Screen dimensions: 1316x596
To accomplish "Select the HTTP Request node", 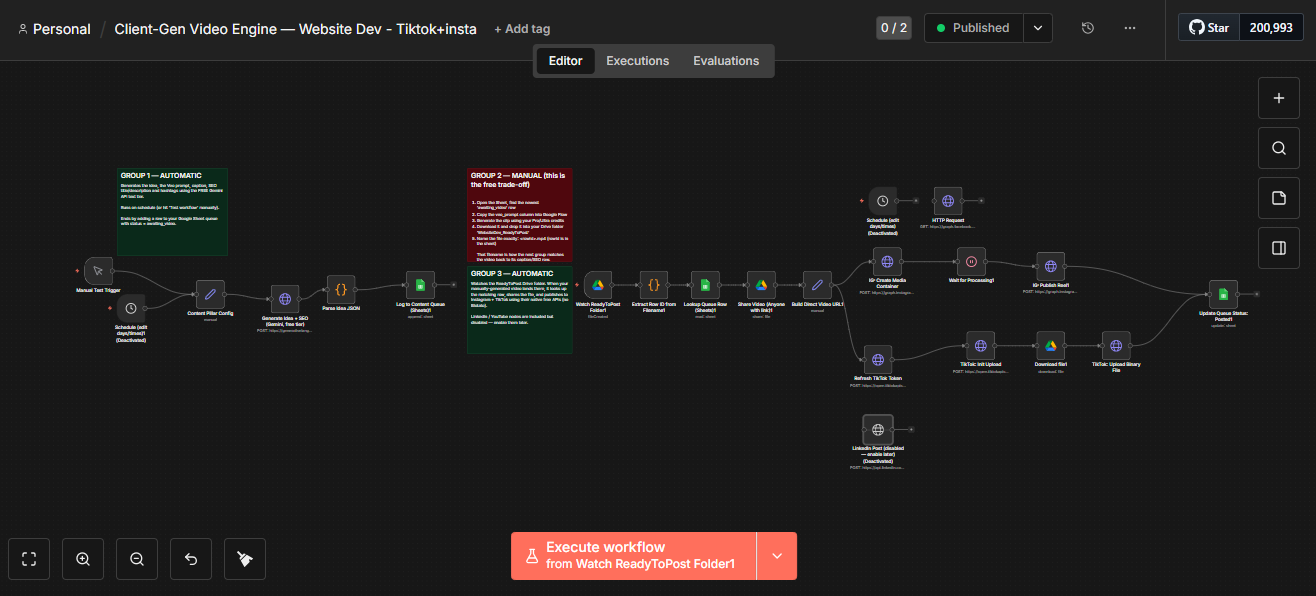I will tap(948, 201).
